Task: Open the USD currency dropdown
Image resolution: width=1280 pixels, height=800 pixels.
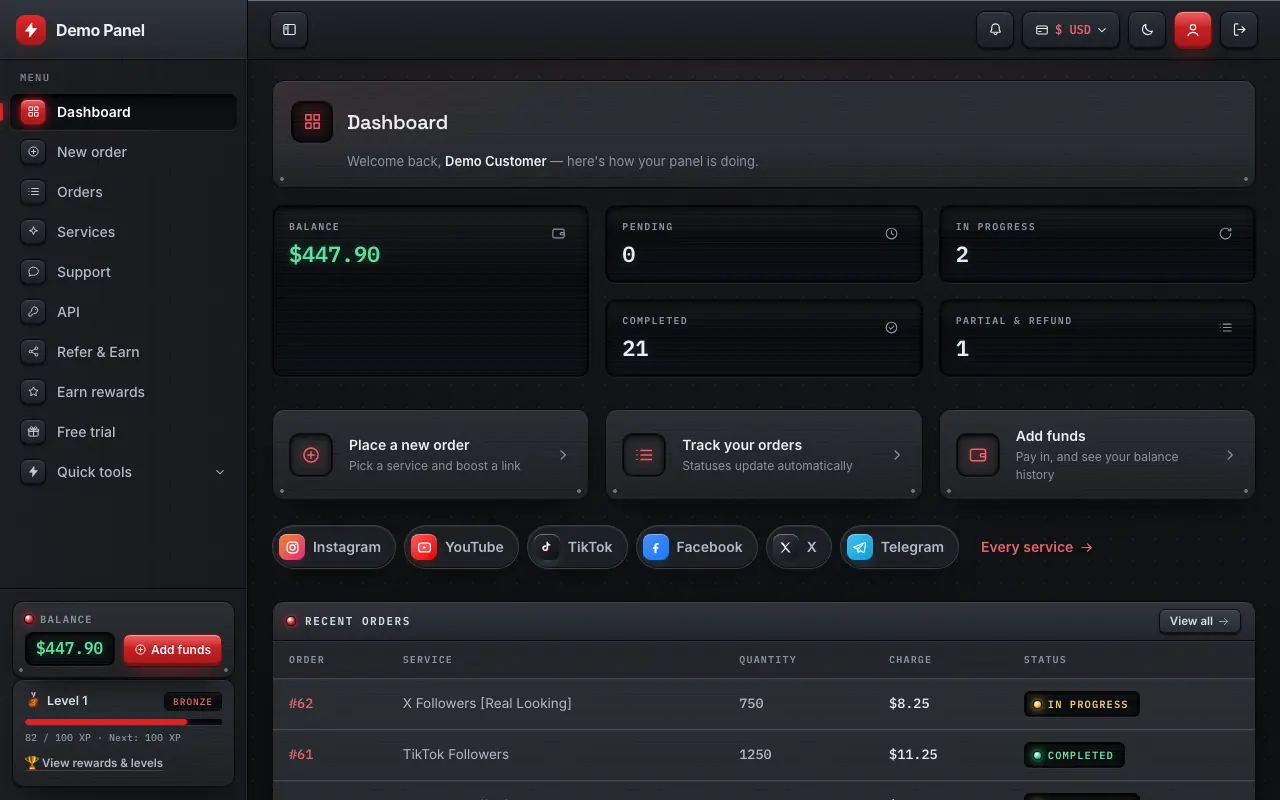Action: (1071, 30)
